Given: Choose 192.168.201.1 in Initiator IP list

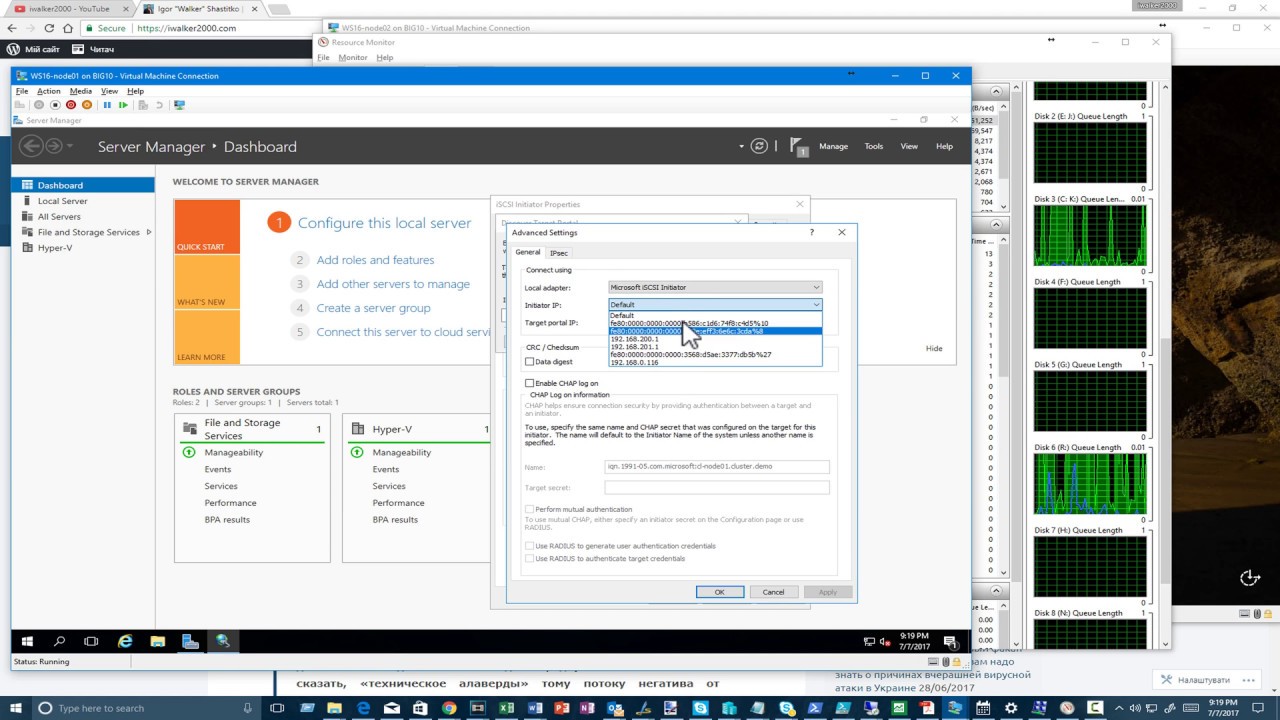Looking at the screenshot, I should tap(715, 347).
